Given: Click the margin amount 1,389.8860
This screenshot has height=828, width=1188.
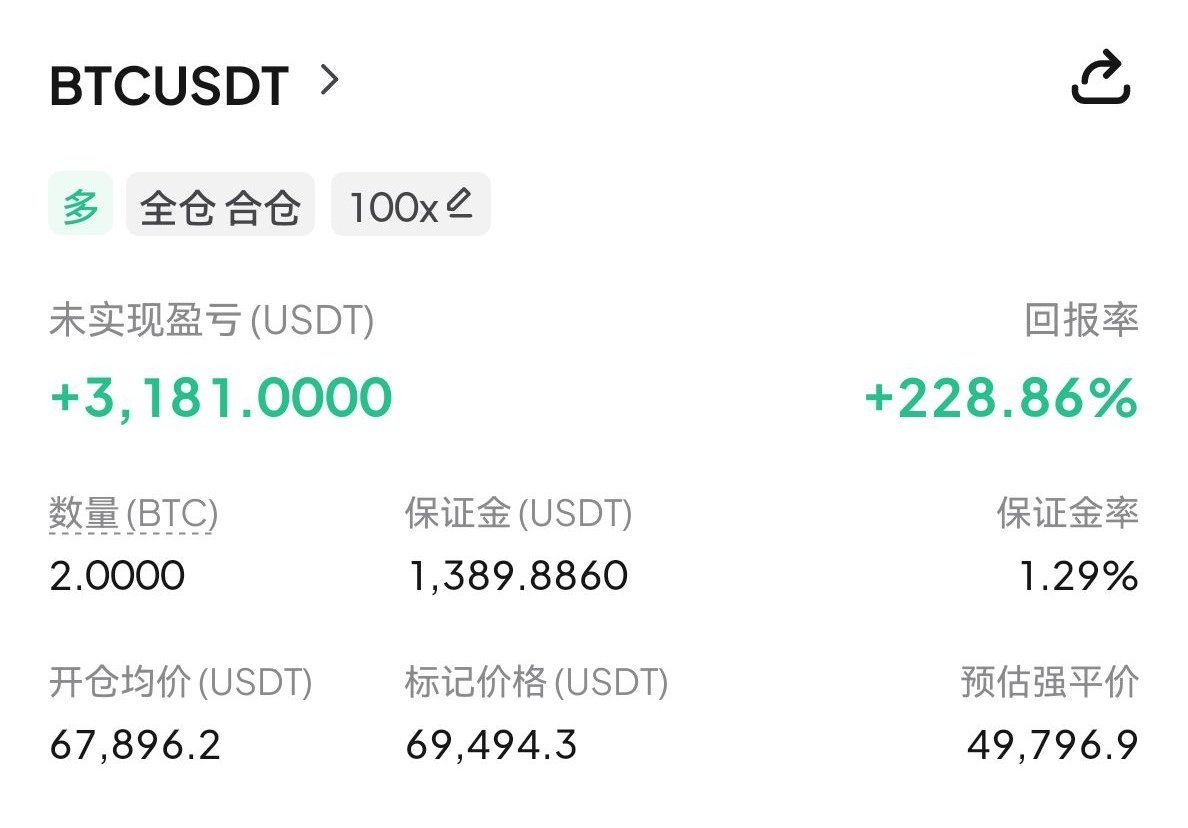Looking at the screenshot, I should click(518, 576).
